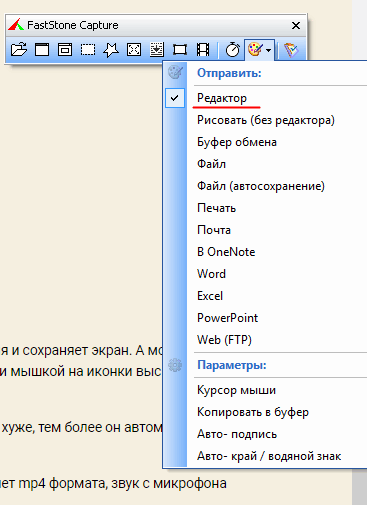
Task: Select Capture Rectangular Region icon
Action: (88, 50)
